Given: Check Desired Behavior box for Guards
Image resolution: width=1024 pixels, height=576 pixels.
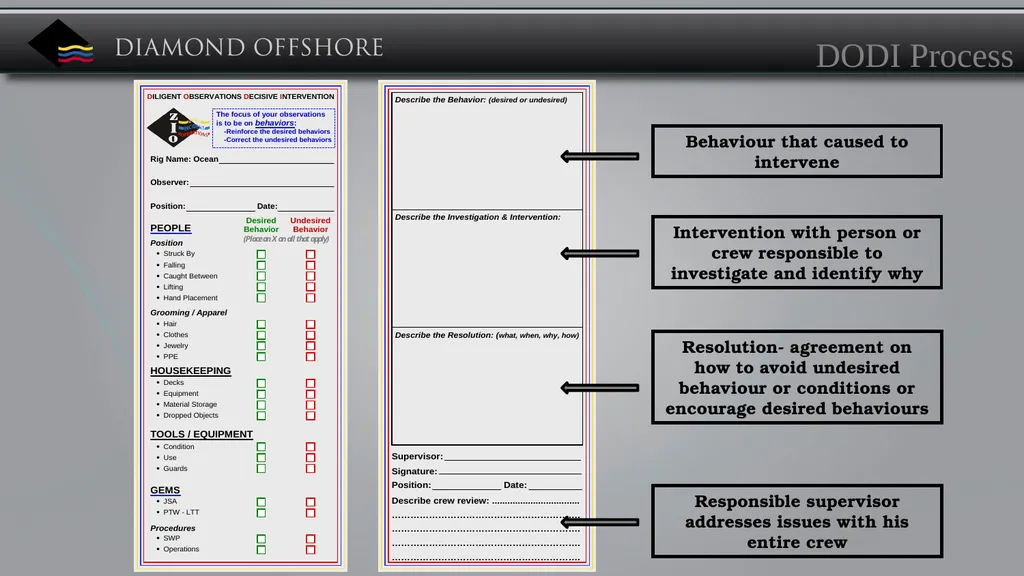Looking at the screenshot, I should [261, 468].
